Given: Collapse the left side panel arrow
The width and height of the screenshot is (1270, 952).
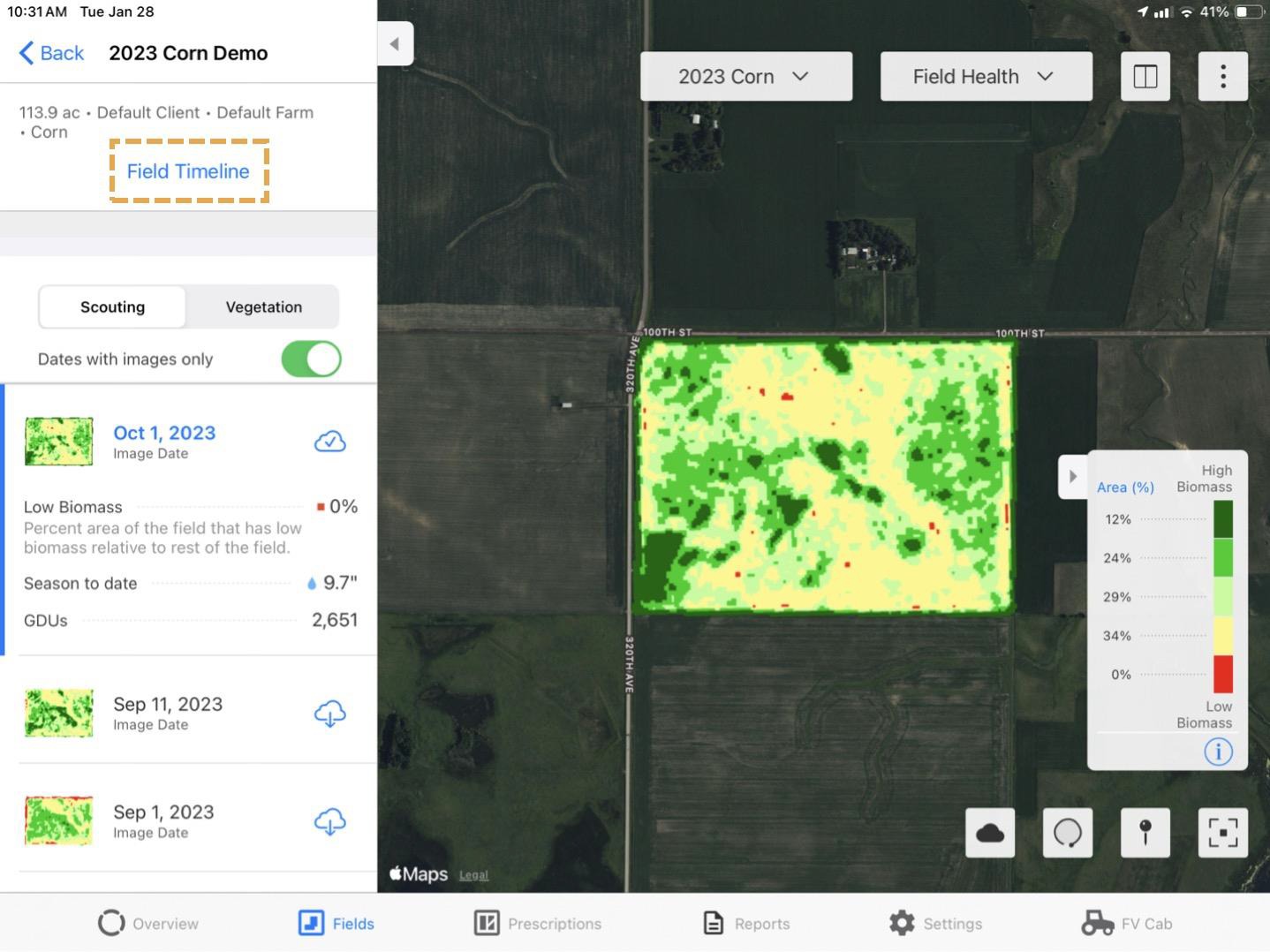Looking at the screenshot, I should coord(395,44).
